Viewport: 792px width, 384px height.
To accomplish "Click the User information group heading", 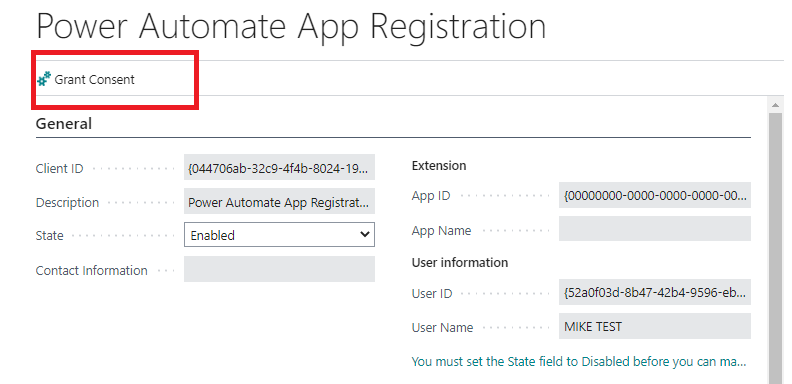I will 460,263.
